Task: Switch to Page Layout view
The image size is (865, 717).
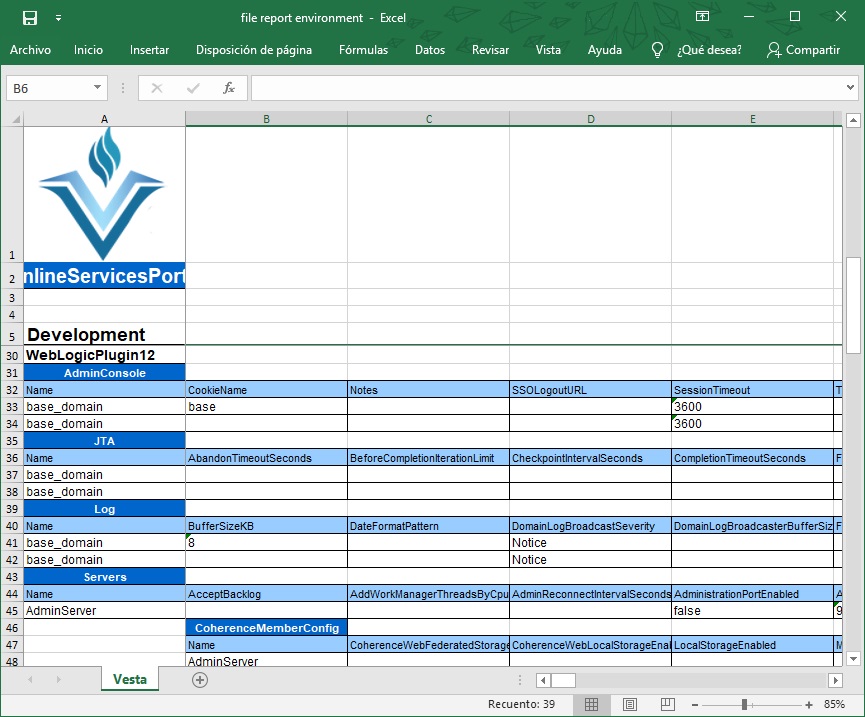Action: click(630, 703)
